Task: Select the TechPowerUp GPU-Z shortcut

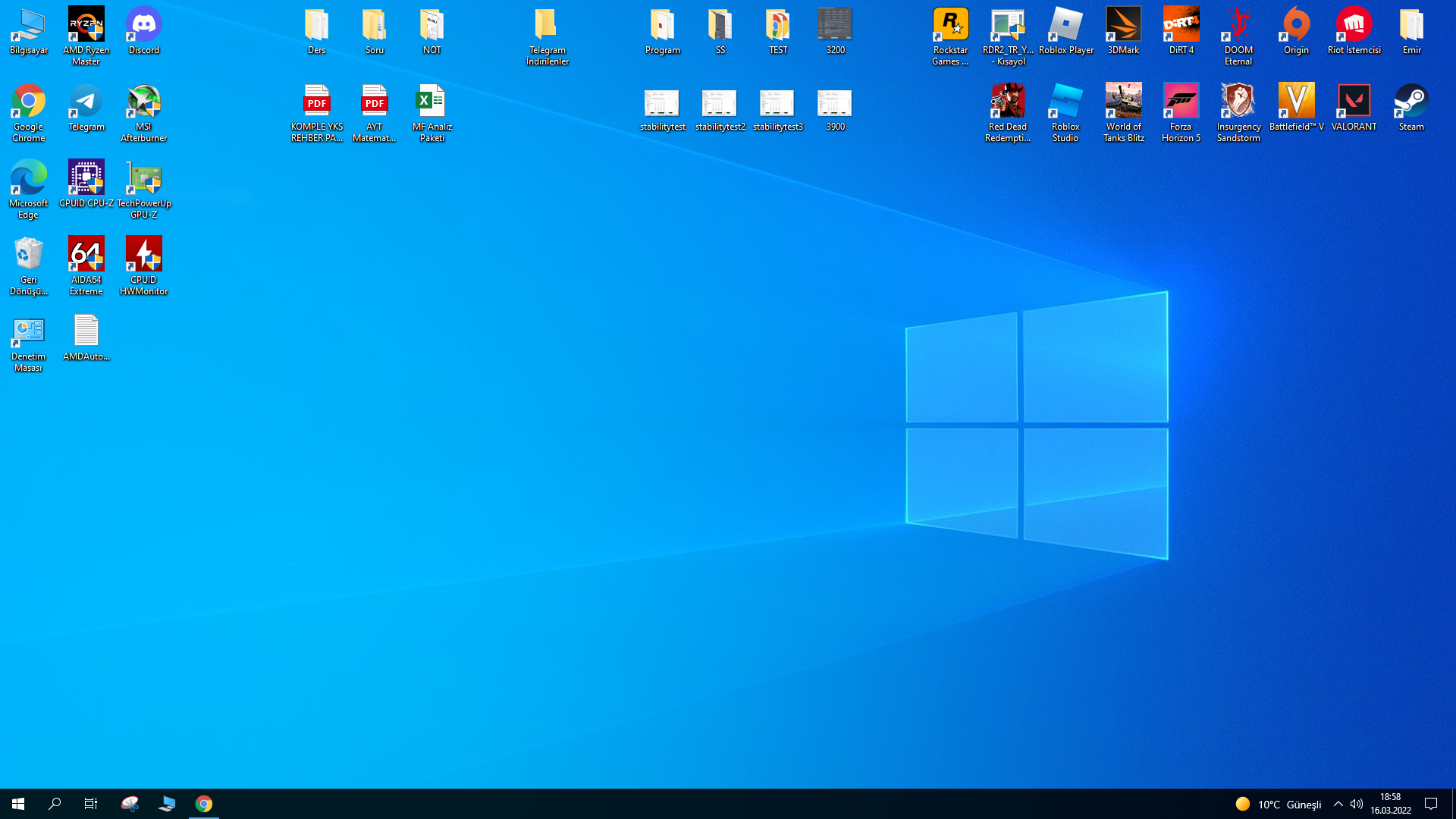Action: (144, 190)
